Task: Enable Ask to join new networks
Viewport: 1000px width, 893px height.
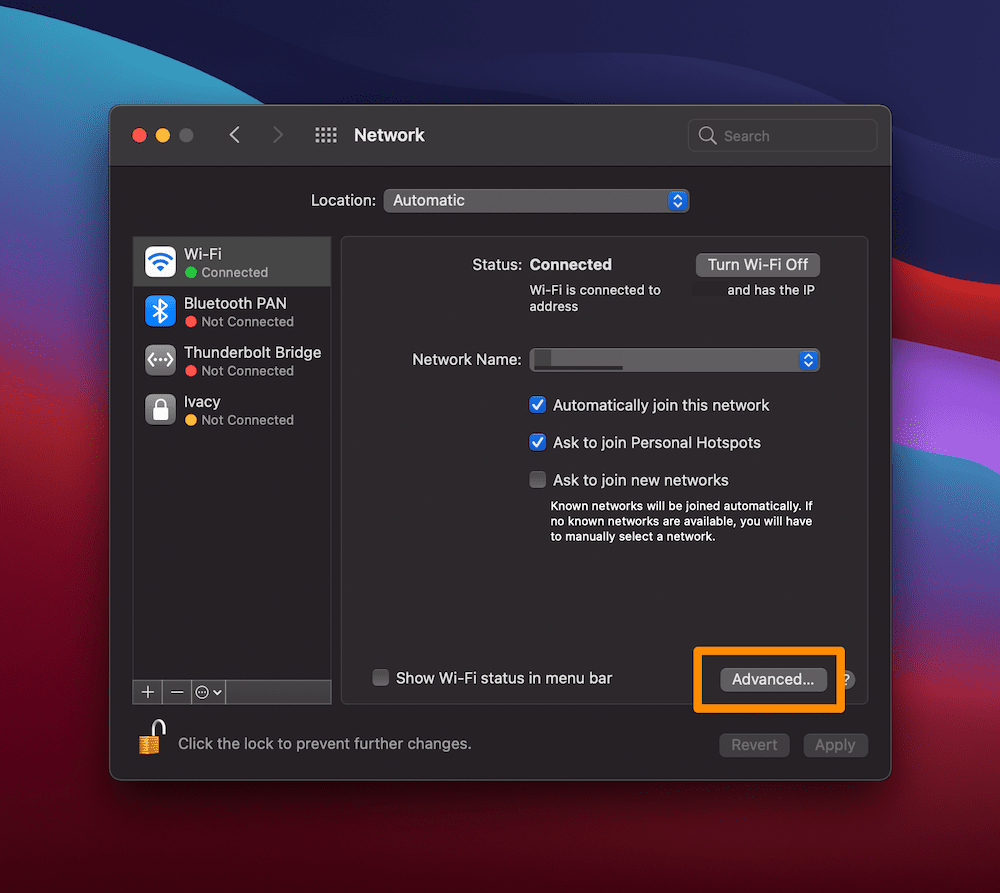Action: (x=538, y=480)
